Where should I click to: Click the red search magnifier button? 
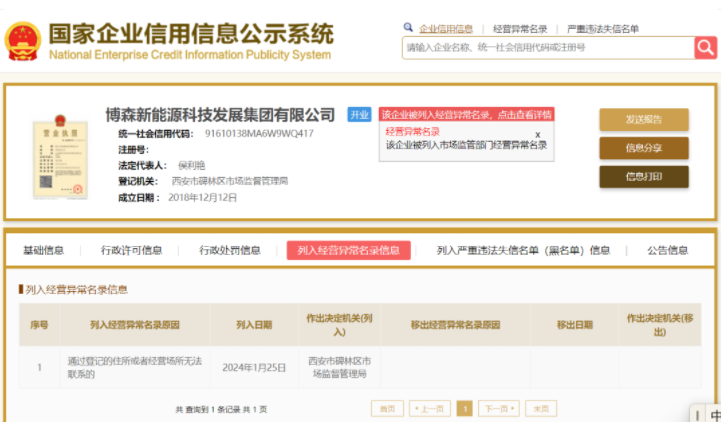pyautogui.click(x=705, y=47)
